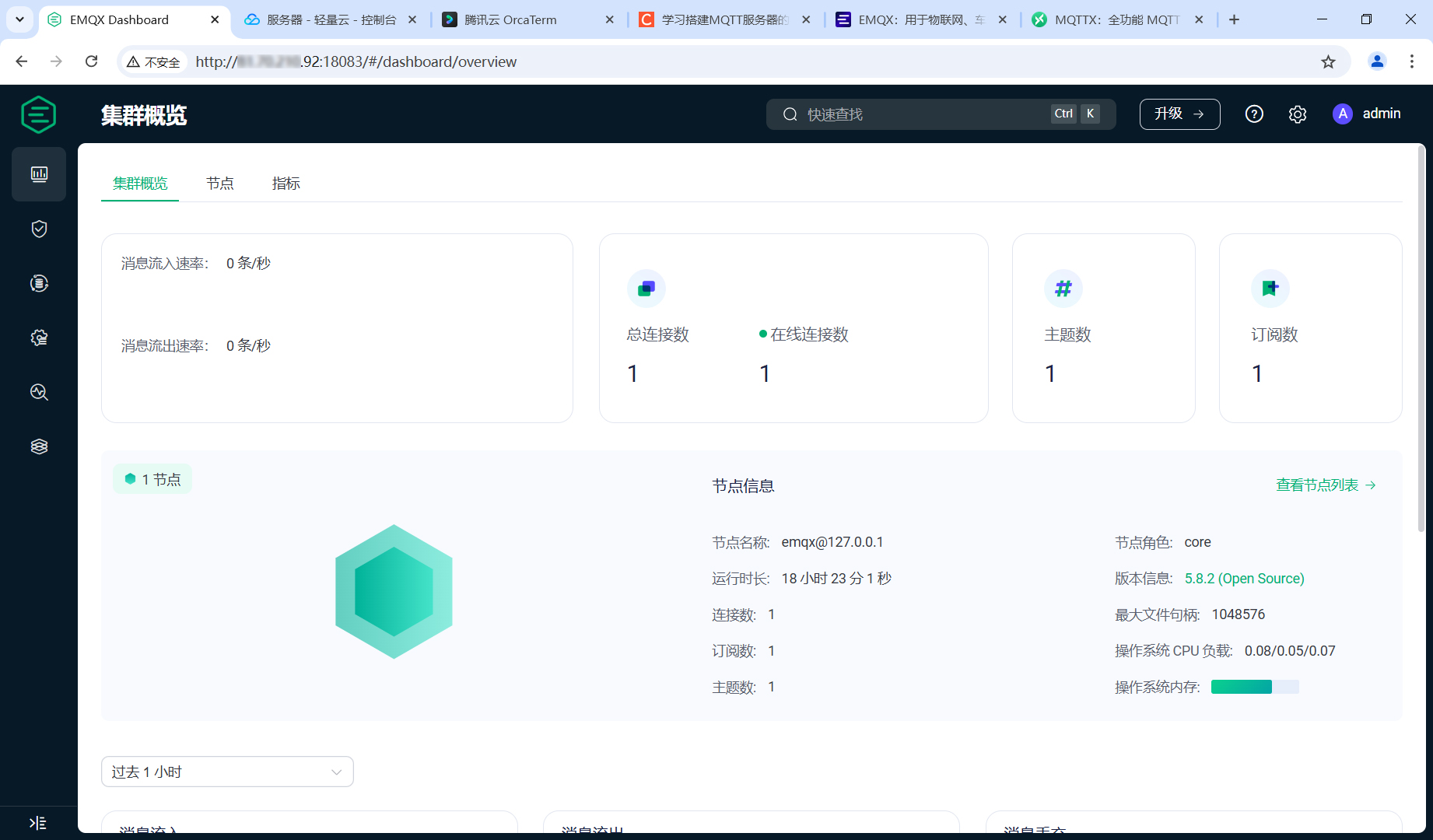The image size is (1433, 840).
Task: Close the 腾讯云 OrcaTerm browser tab
Action: pyautogui.click(x=609, y=19)
